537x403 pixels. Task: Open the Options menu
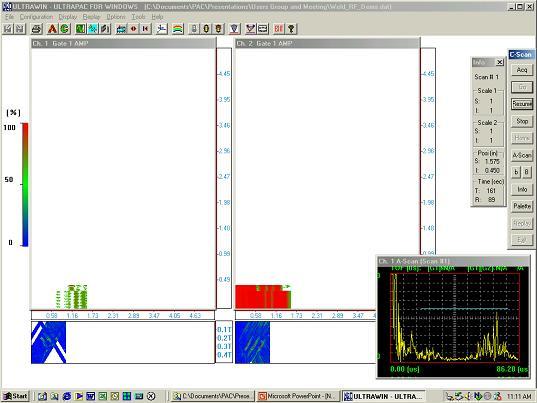(116, 17)
